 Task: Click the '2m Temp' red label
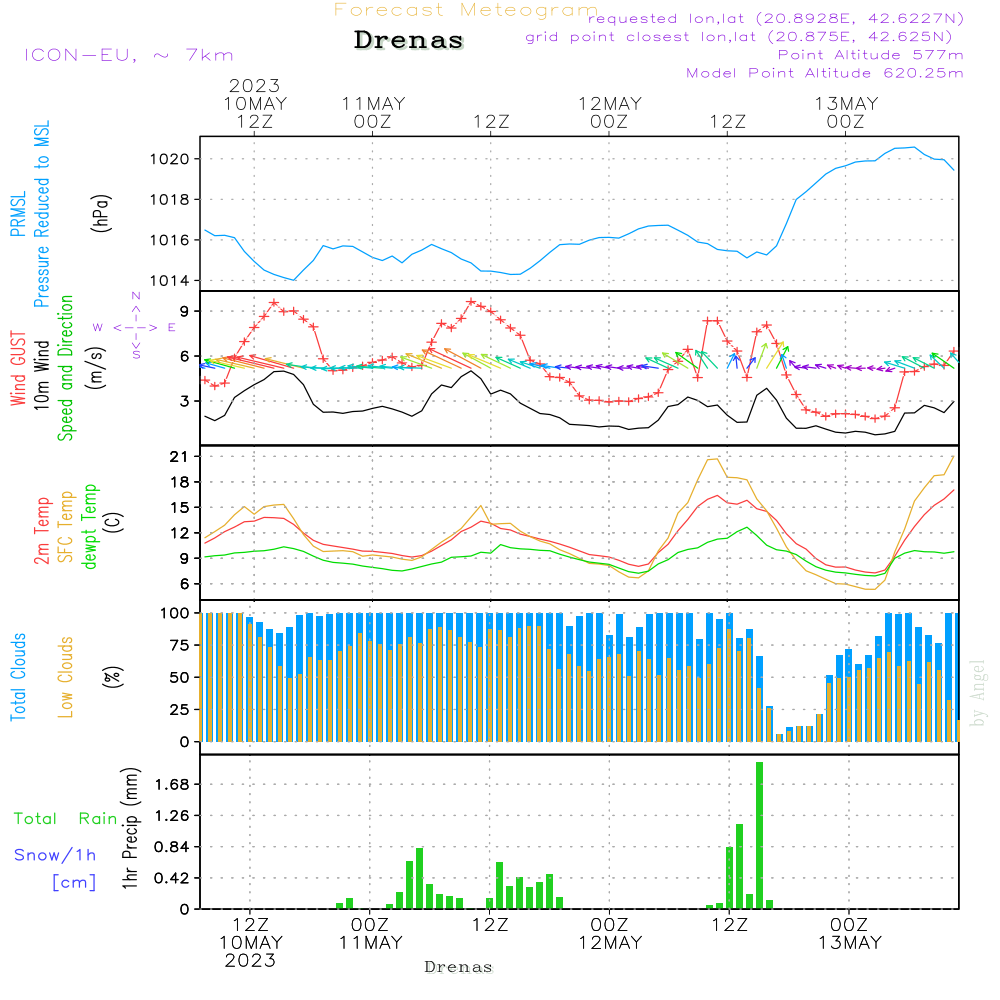click(41, 531)
